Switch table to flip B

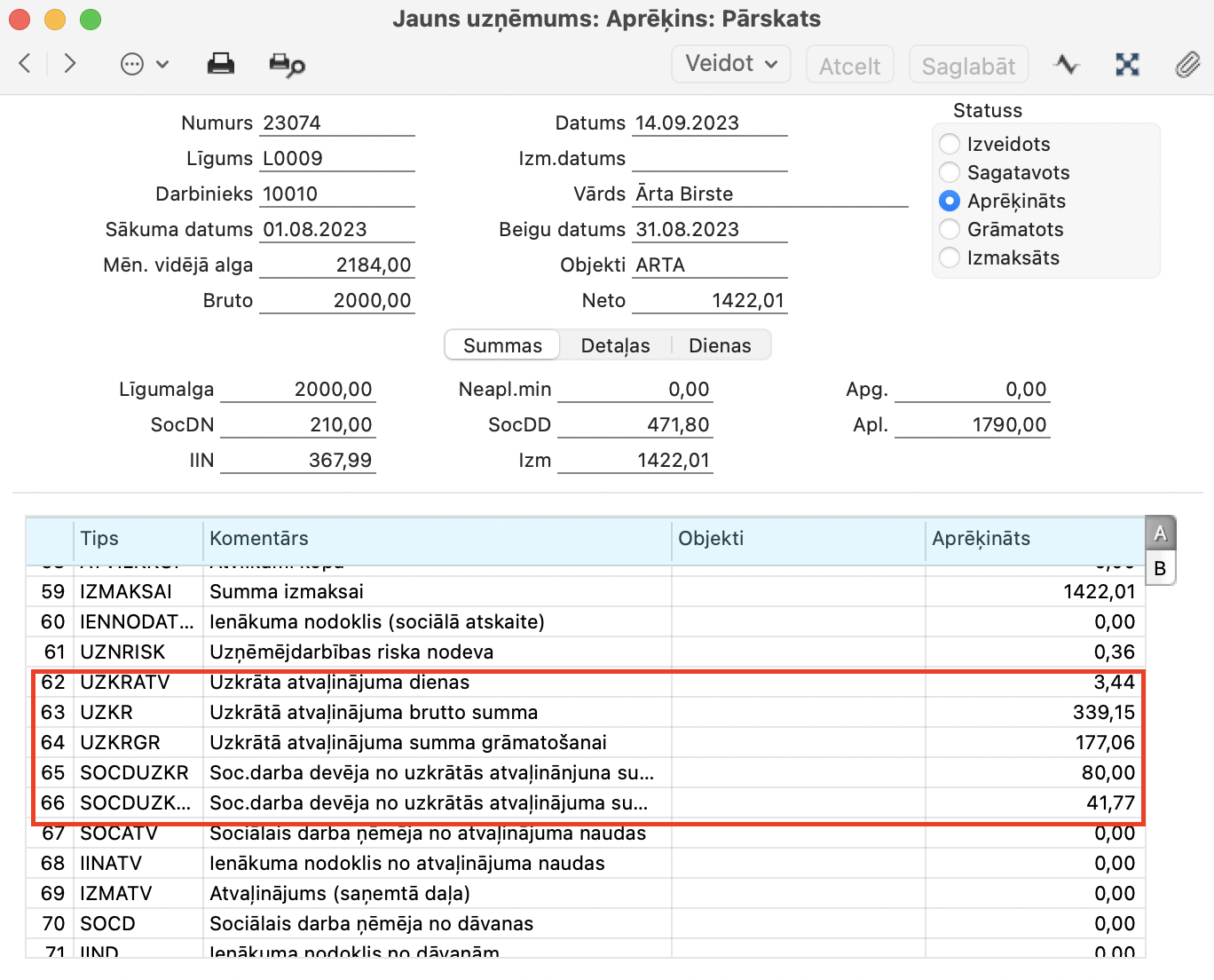click(x=1160, y=568)
